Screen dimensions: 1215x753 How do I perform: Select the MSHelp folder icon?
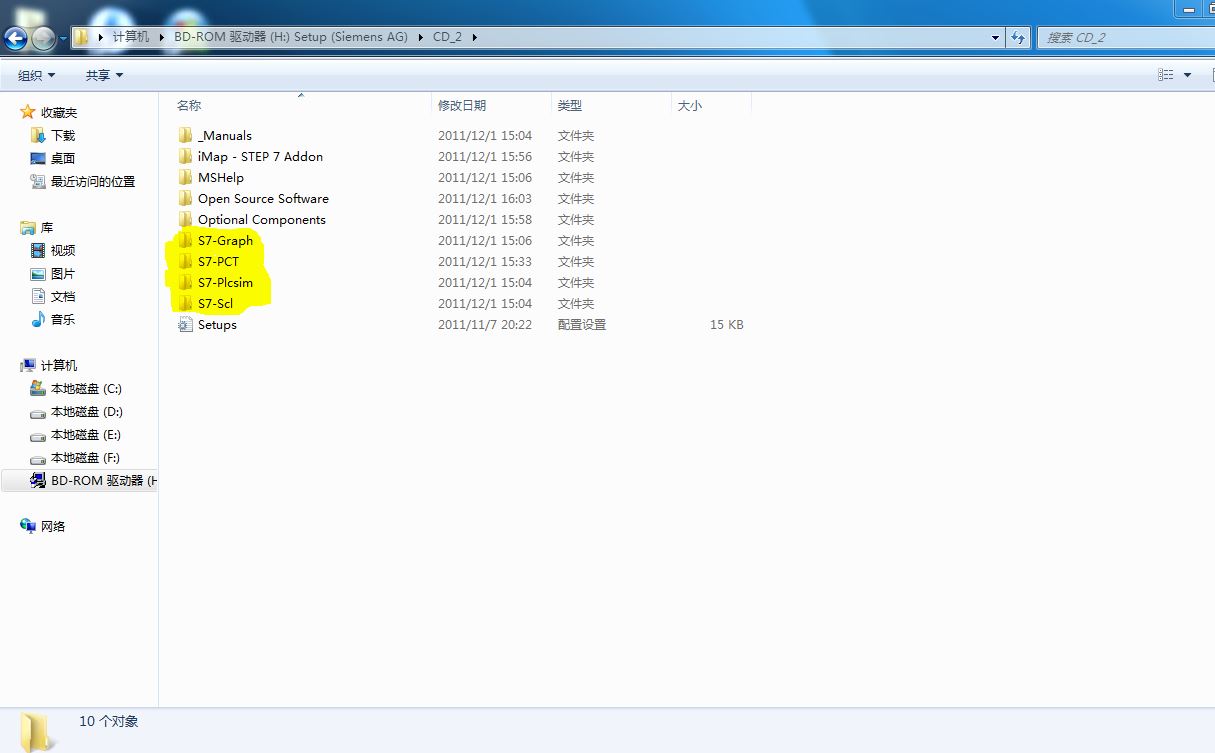tap(185, 177)
